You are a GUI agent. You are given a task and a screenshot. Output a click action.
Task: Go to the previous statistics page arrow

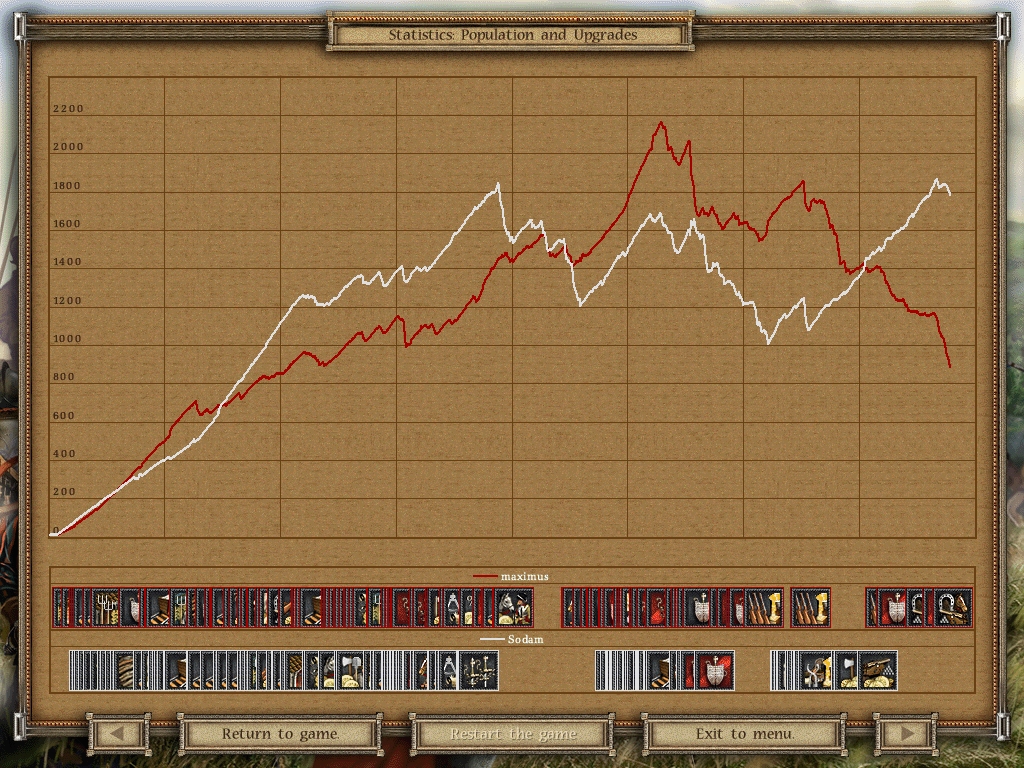(x=118, y=734)
